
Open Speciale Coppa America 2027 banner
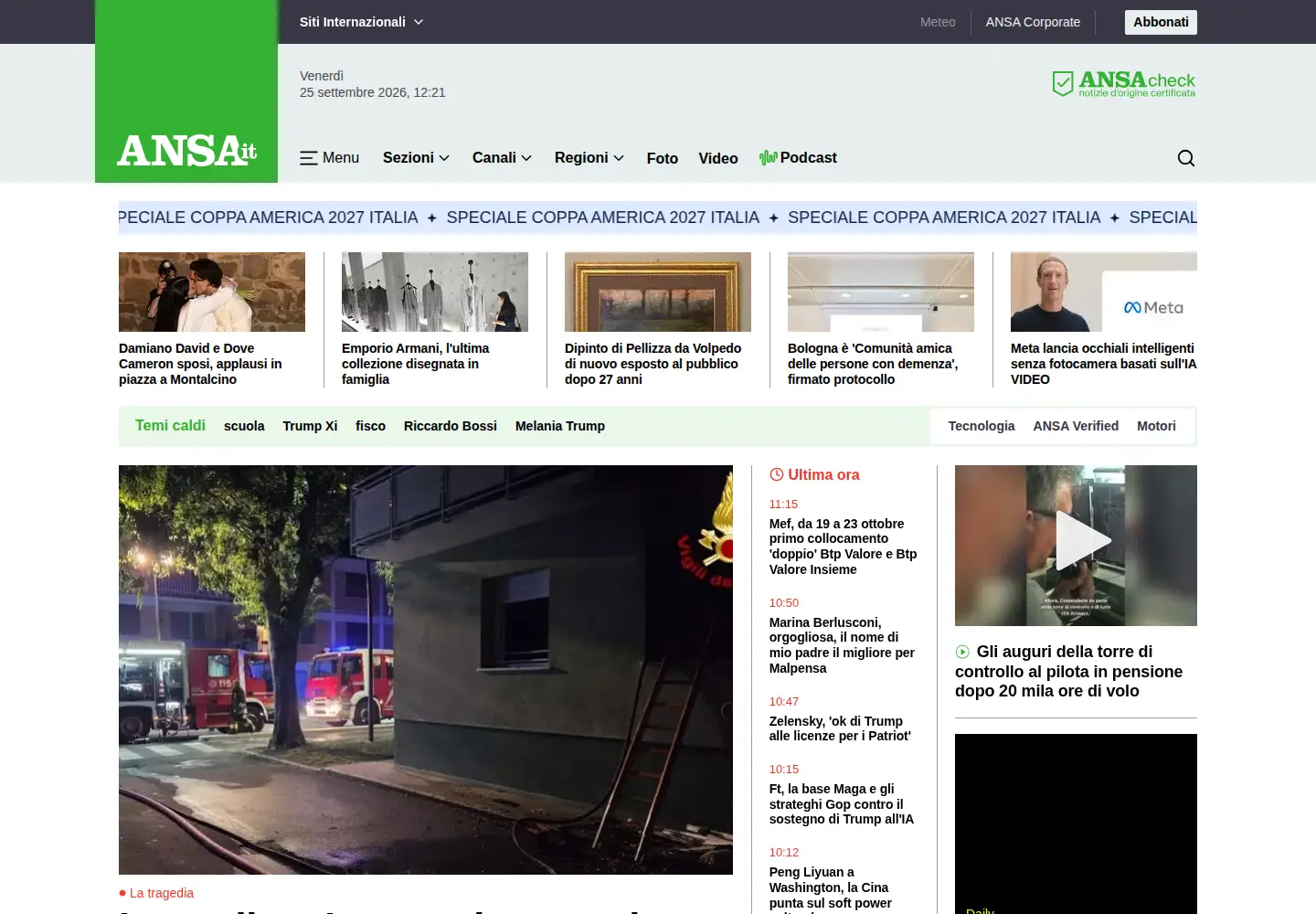658,218
